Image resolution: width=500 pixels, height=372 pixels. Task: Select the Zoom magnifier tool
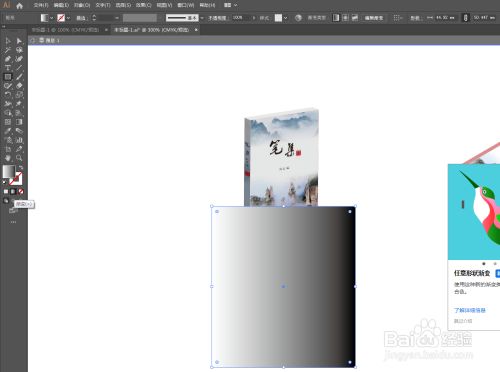coord(19,158)
